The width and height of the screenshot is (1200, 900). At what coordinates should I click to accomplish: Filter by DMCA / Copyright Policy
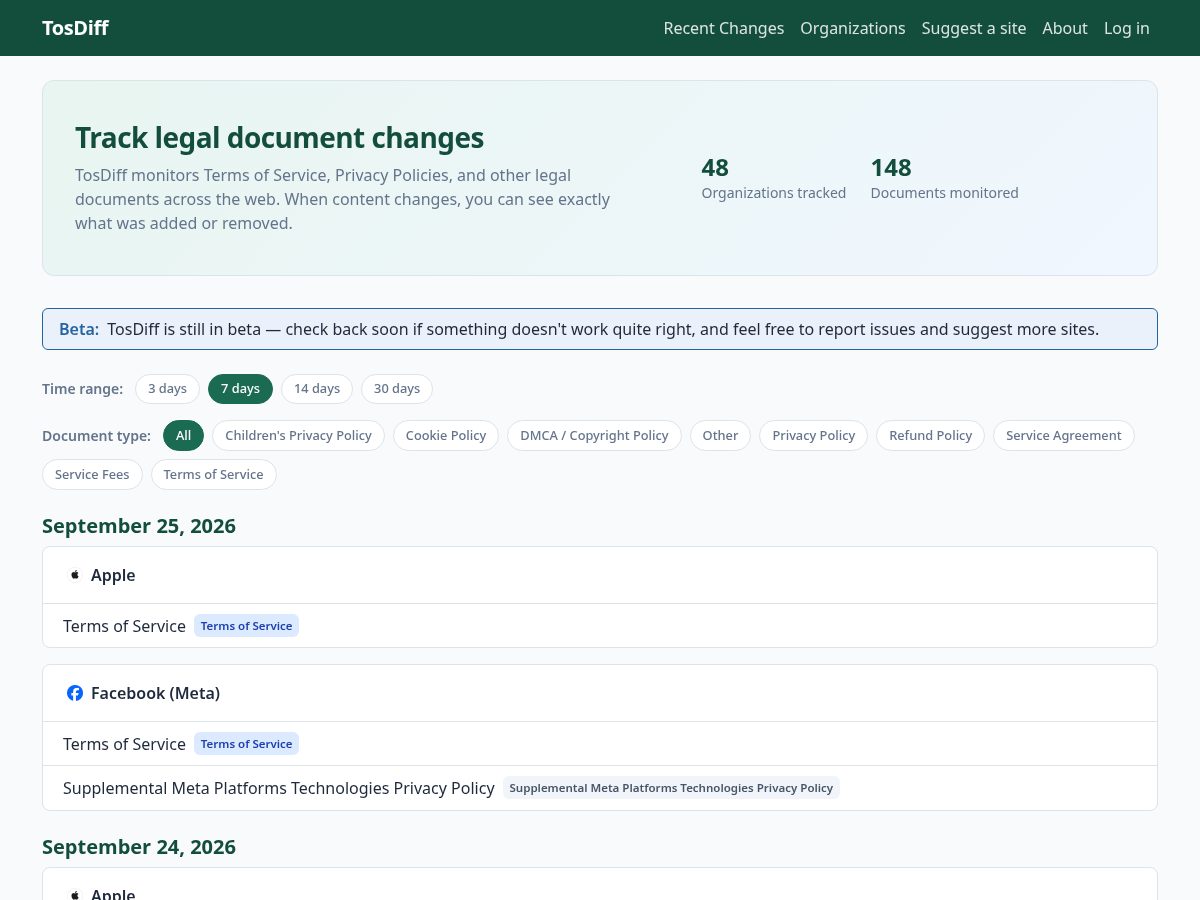(x=594, y=436)
